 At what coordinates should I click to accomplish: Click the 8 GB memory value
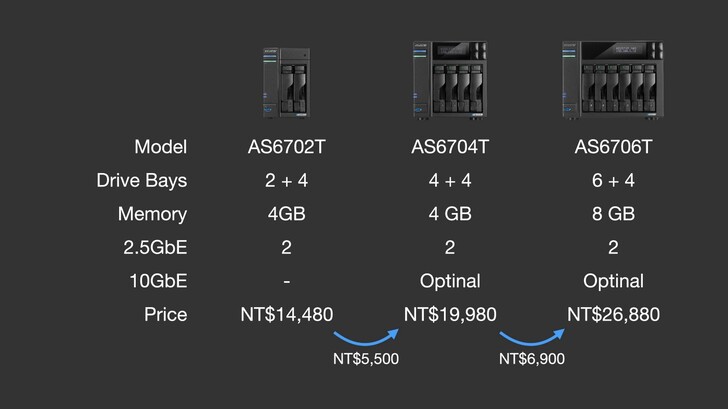click(613, 214)
